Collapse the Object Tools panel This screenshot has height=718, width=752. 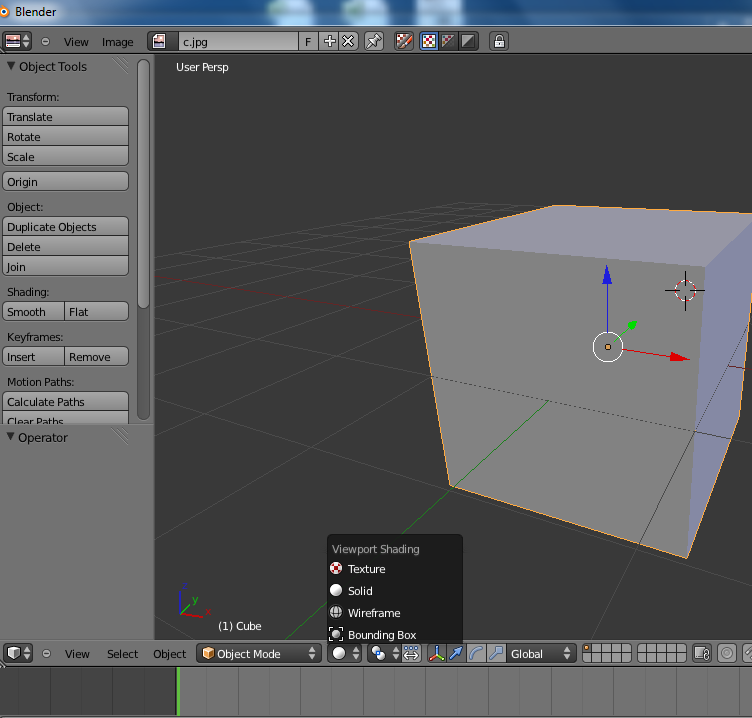(12, 66)
